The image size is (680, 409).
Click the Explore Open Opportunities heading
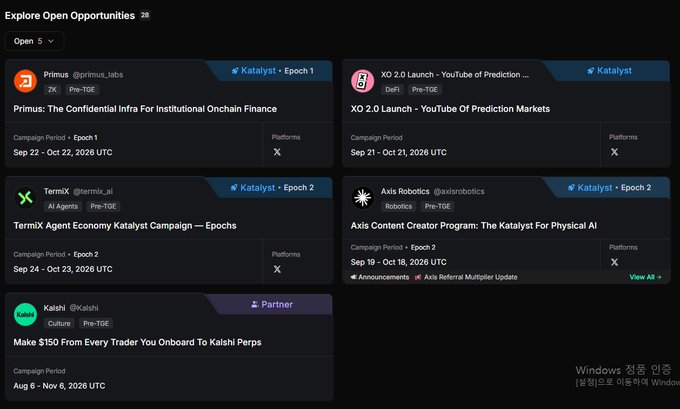tap(70, 16)
